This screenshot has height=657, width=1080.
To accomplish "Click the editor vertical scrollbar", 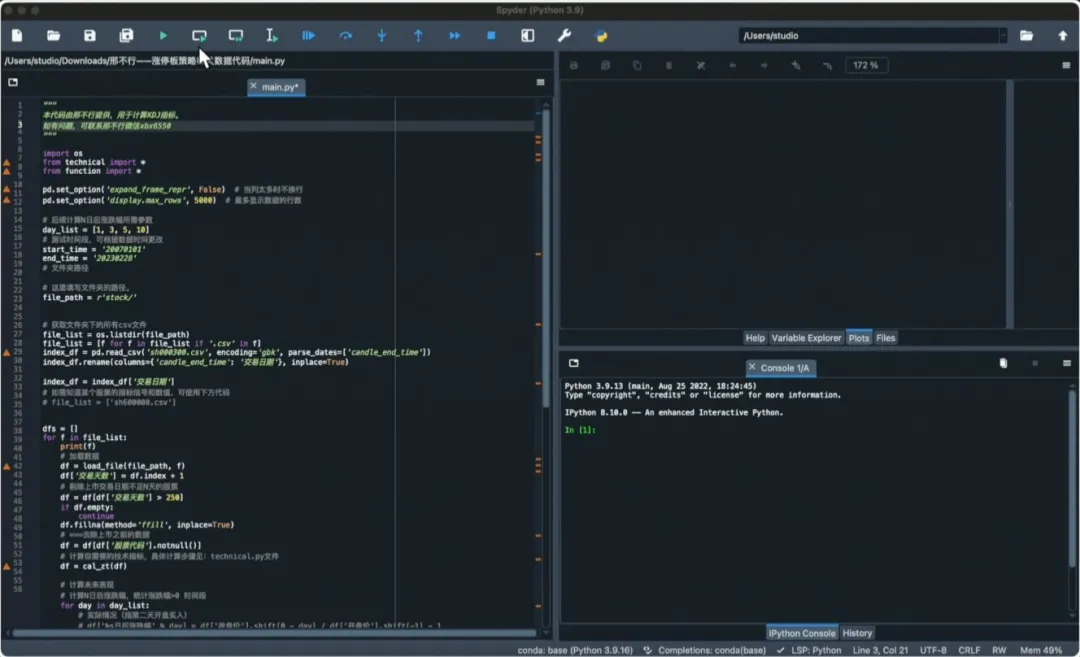I will pyautogui.click(x=546, y=258).
